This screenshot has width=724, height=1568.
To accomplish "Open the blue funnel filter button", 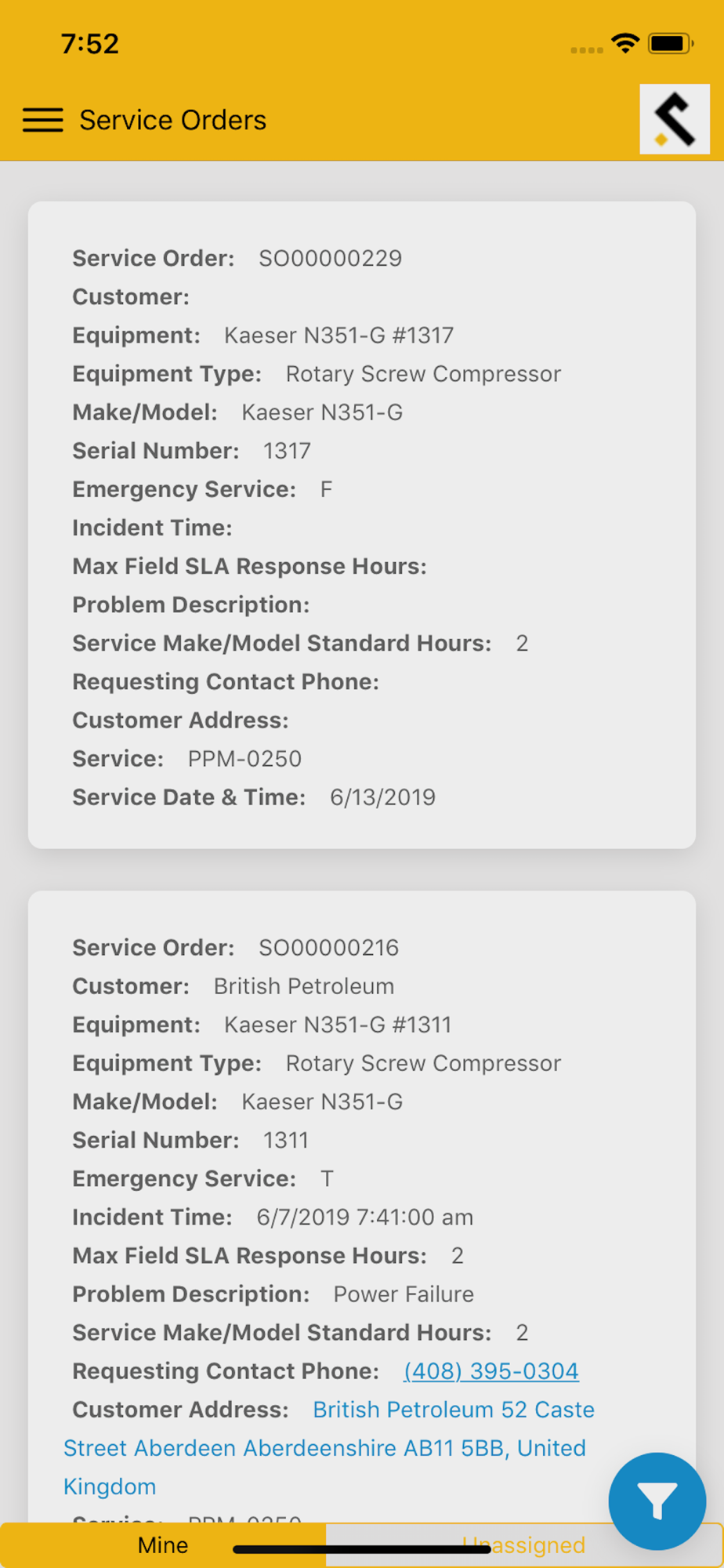I will (x=657, y=1501).
